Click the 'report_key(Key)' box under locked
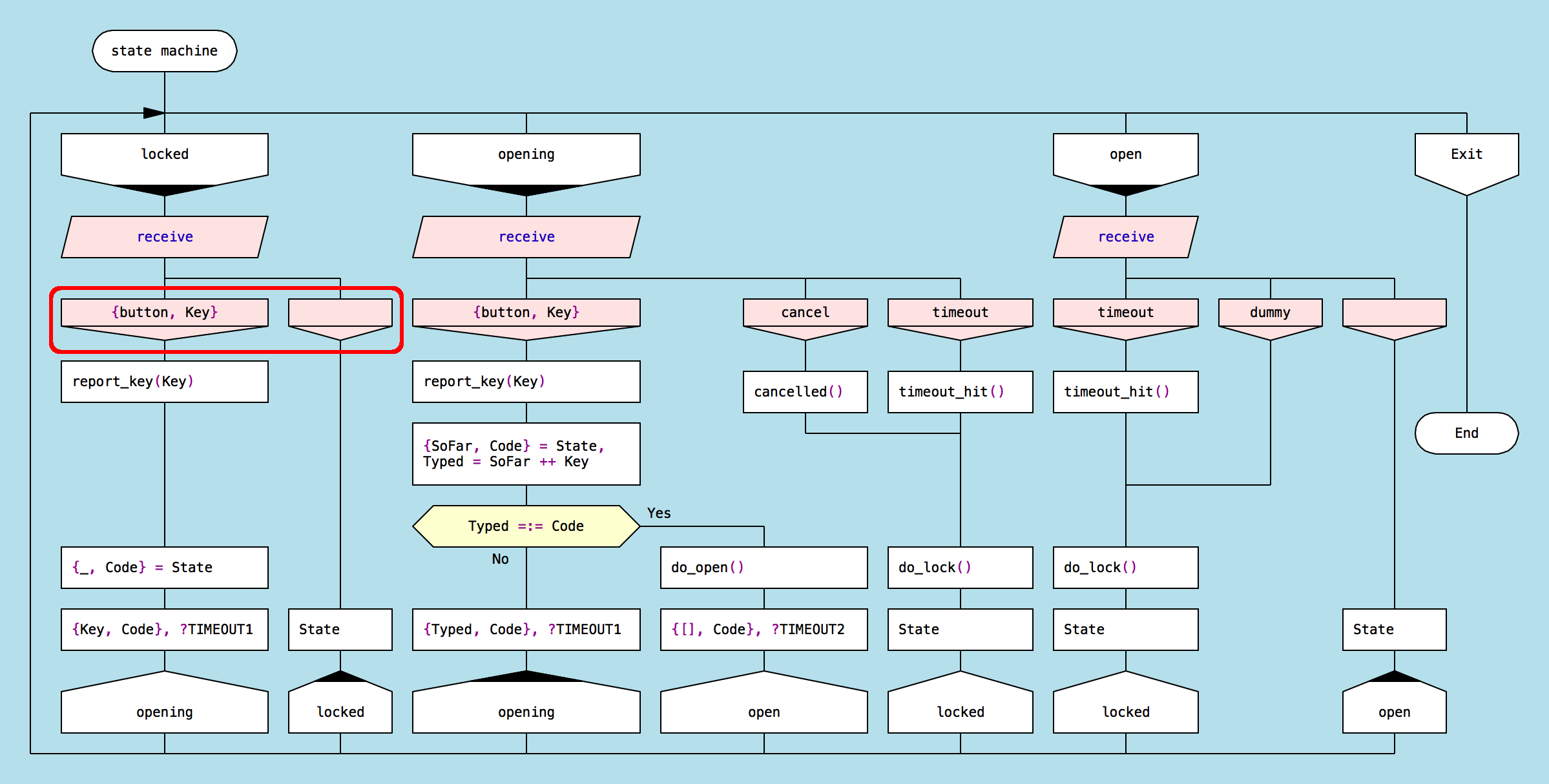The height and width of the screenshot is (784, 1549). point(164,382)
